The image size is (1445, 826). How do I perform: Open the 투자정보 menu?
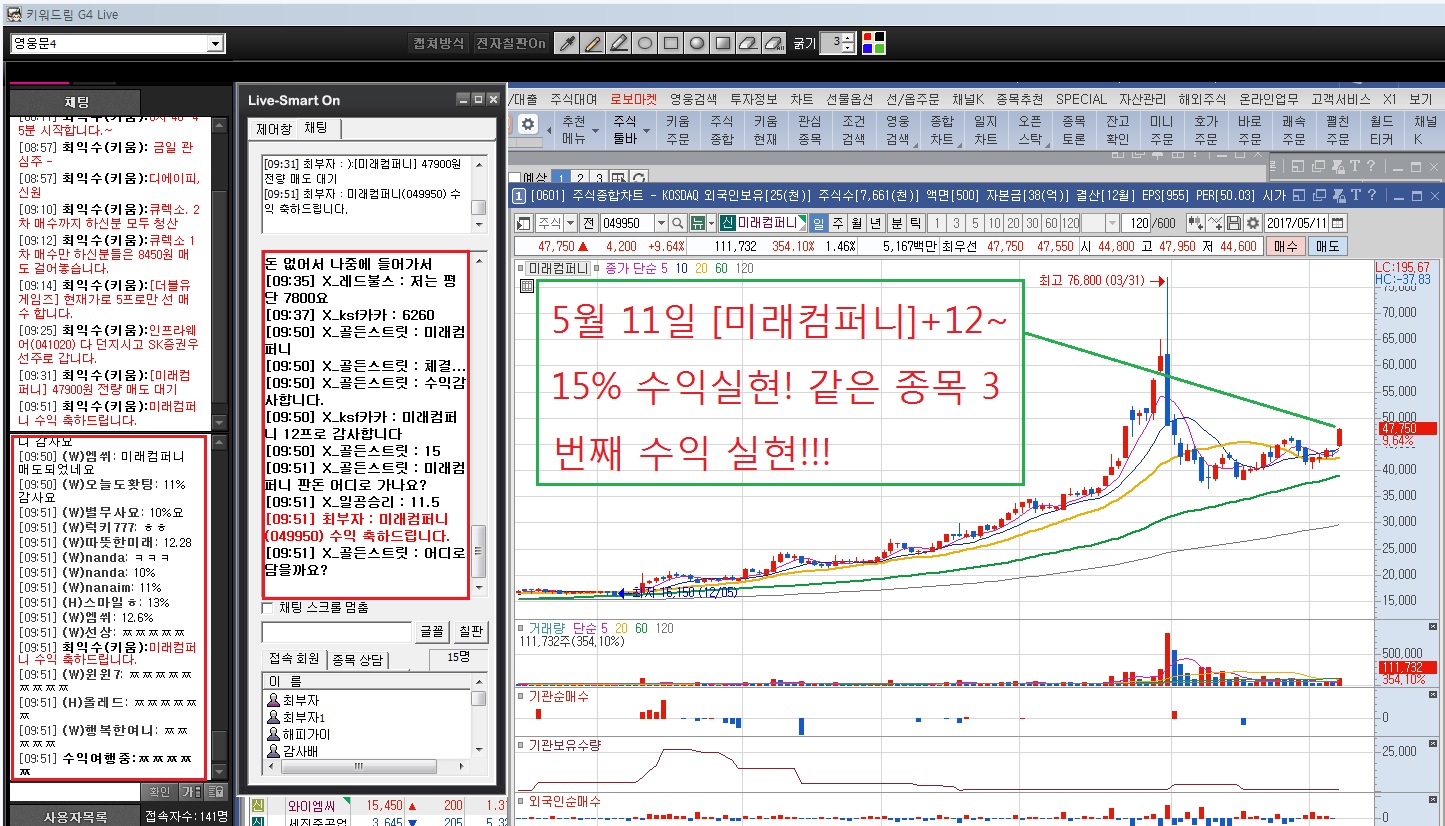(754, 99)
